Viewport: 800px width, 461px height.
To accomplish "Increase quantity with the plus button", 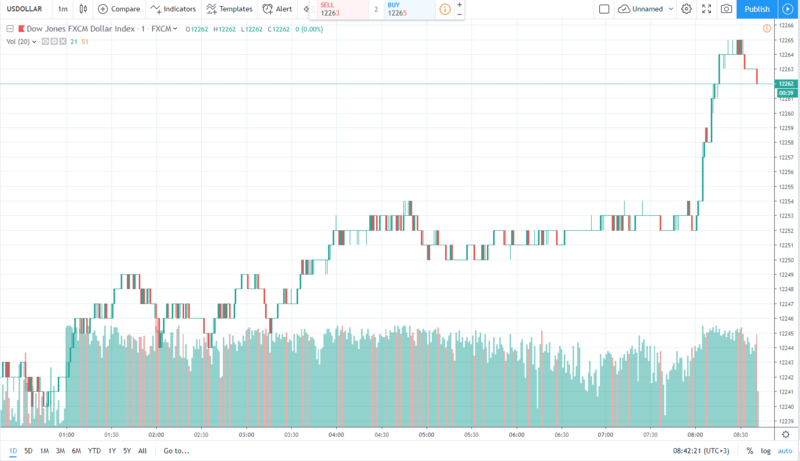I will 459,5.
